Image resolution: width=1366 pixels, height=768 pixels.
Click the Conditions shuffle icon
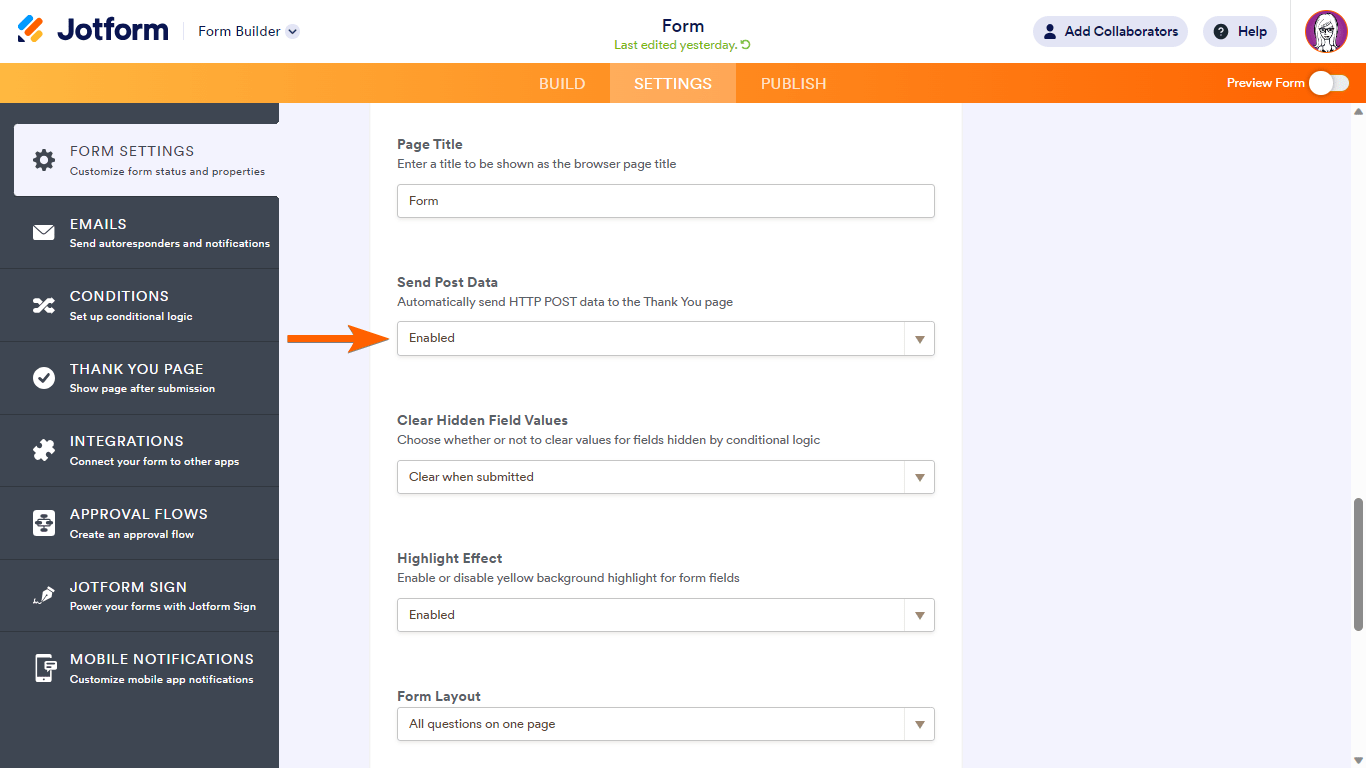(44, 306)
